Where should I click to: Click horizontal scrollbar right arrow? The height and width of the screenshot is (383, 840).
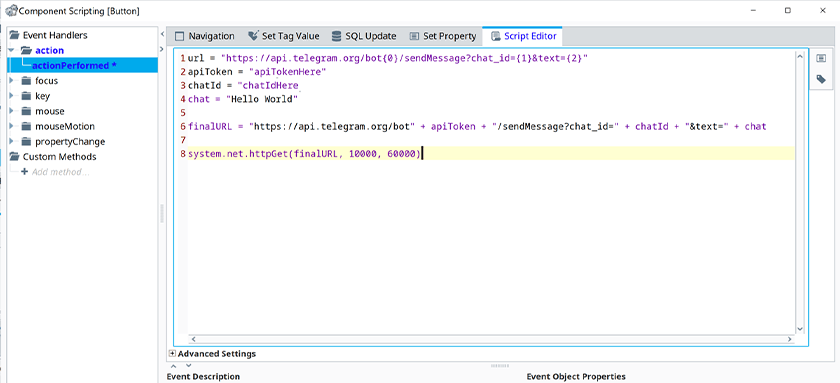(789, 339)
